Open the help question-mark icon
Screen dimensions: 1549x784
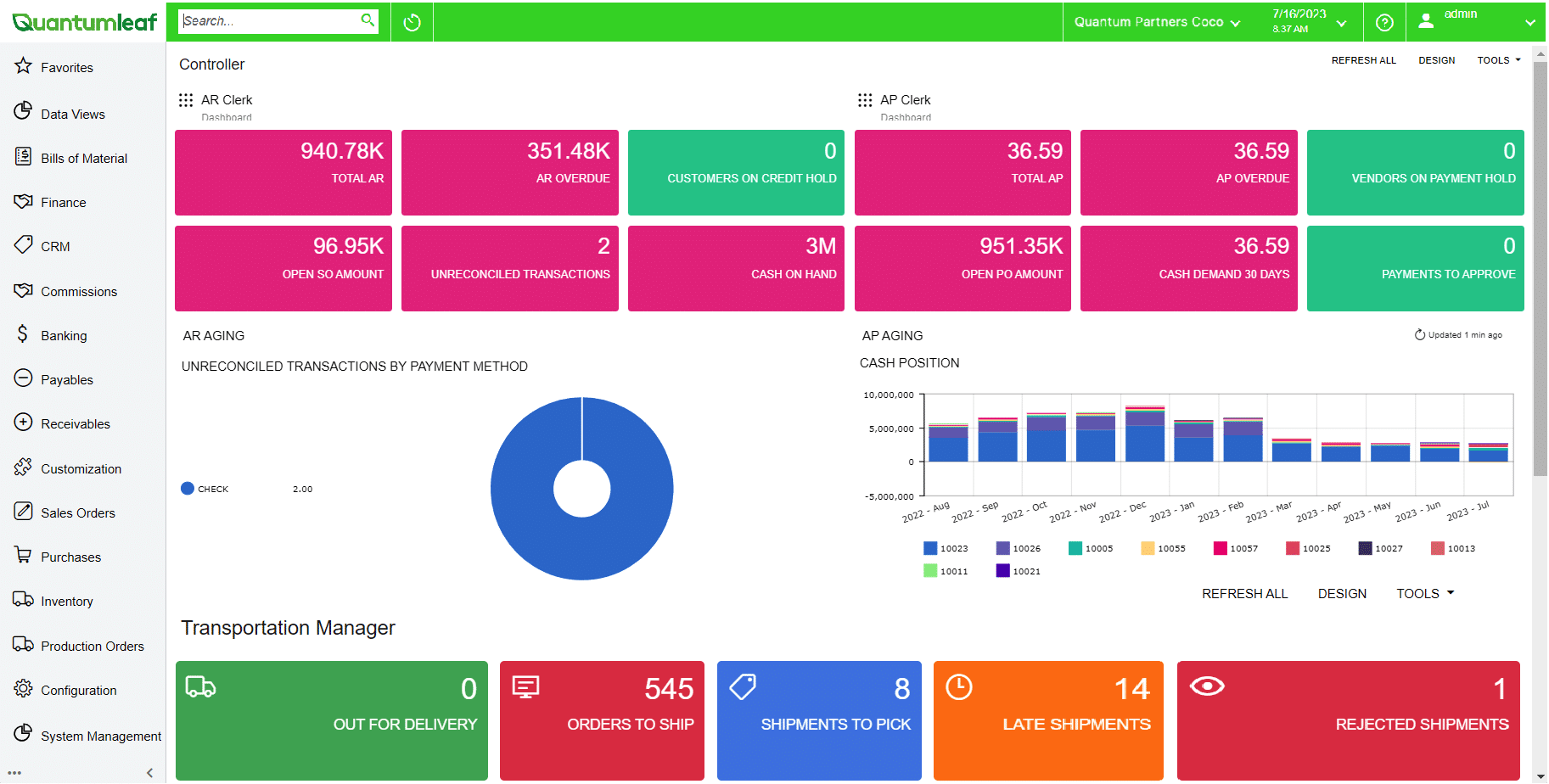[x=1384, y=22]
